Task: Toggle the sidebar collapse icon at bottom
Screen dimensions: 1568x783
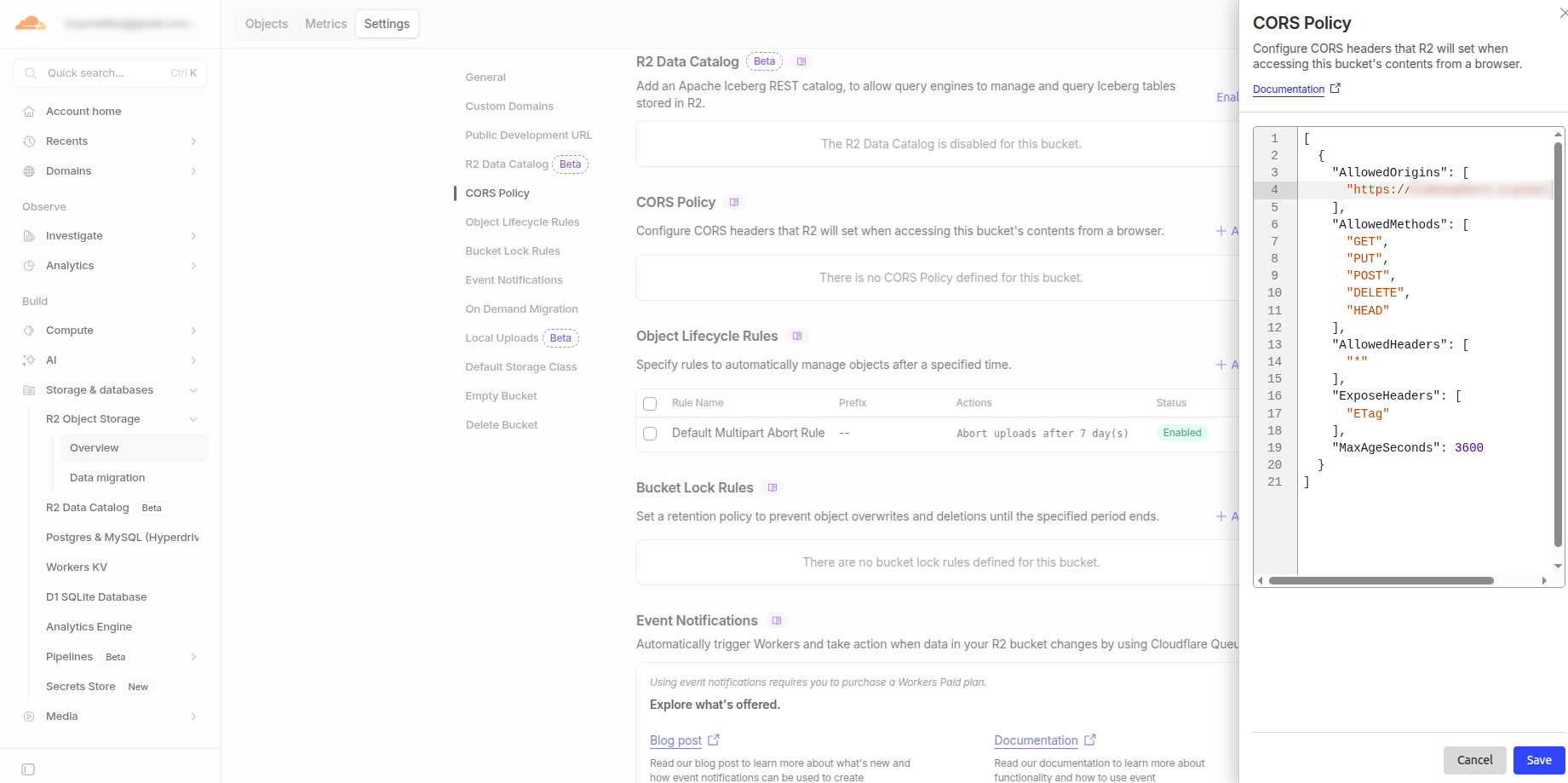Action: coord(28,769)
